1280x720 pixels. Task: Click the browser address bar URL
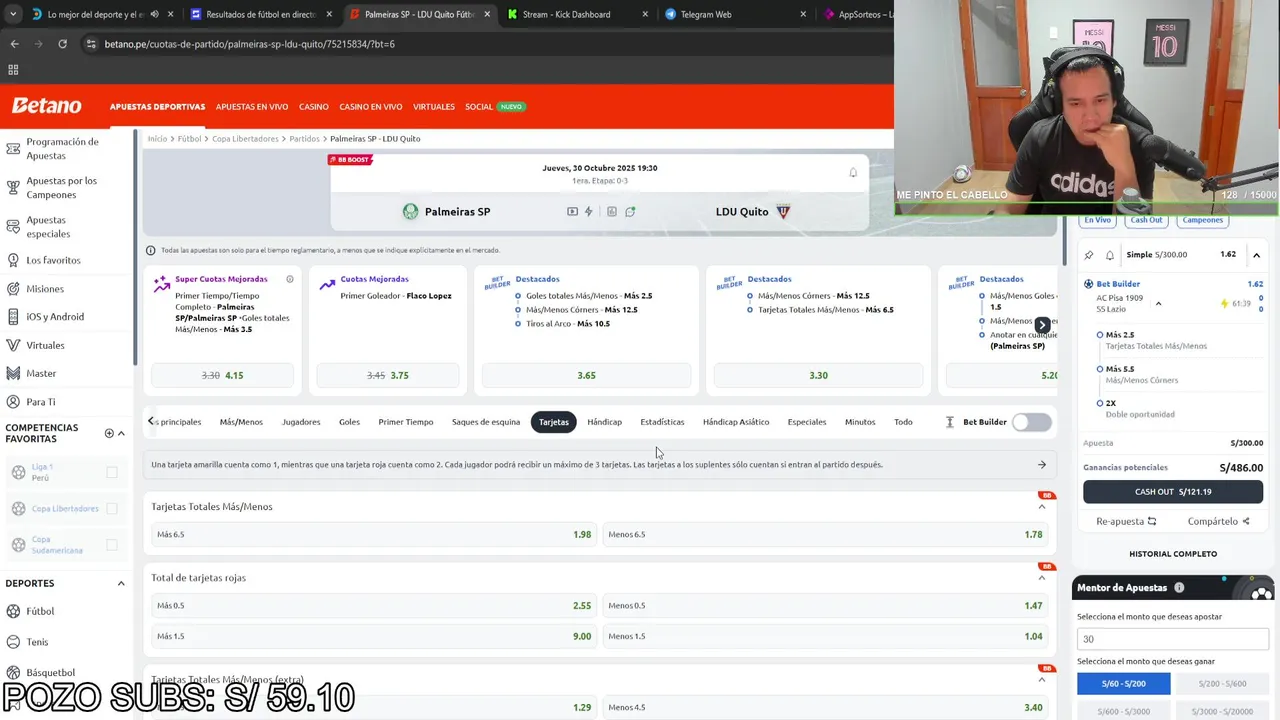250,44
